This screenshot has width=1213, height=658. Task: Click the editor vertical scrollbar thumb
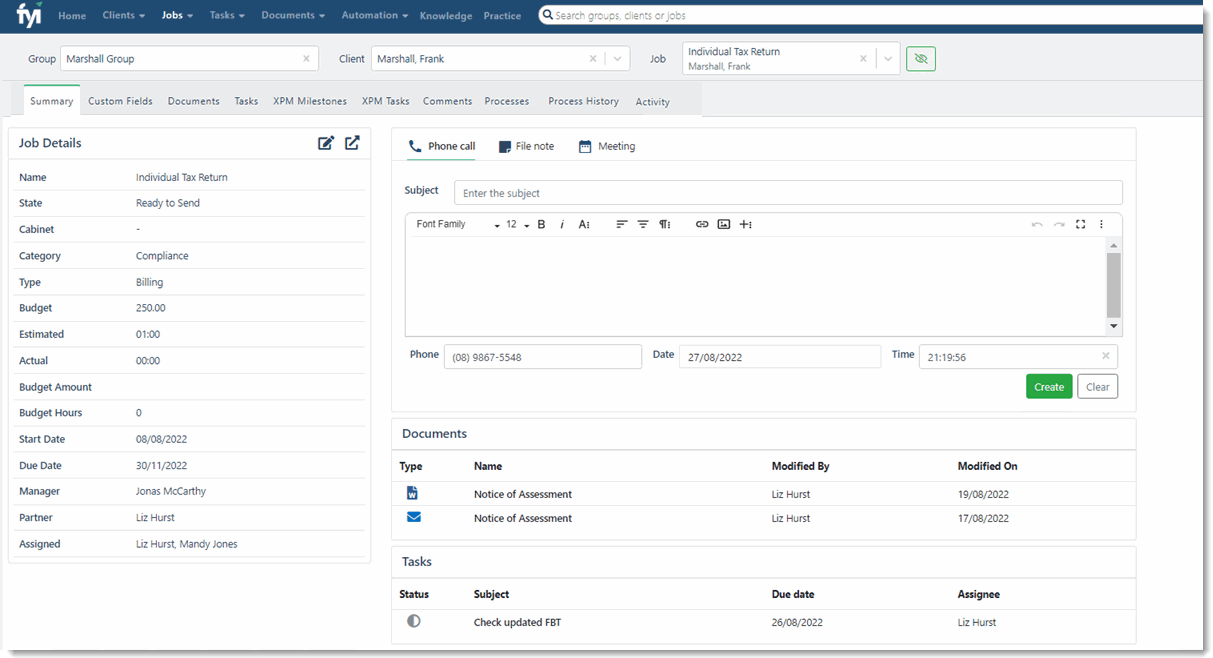[x=1114, y=285]
